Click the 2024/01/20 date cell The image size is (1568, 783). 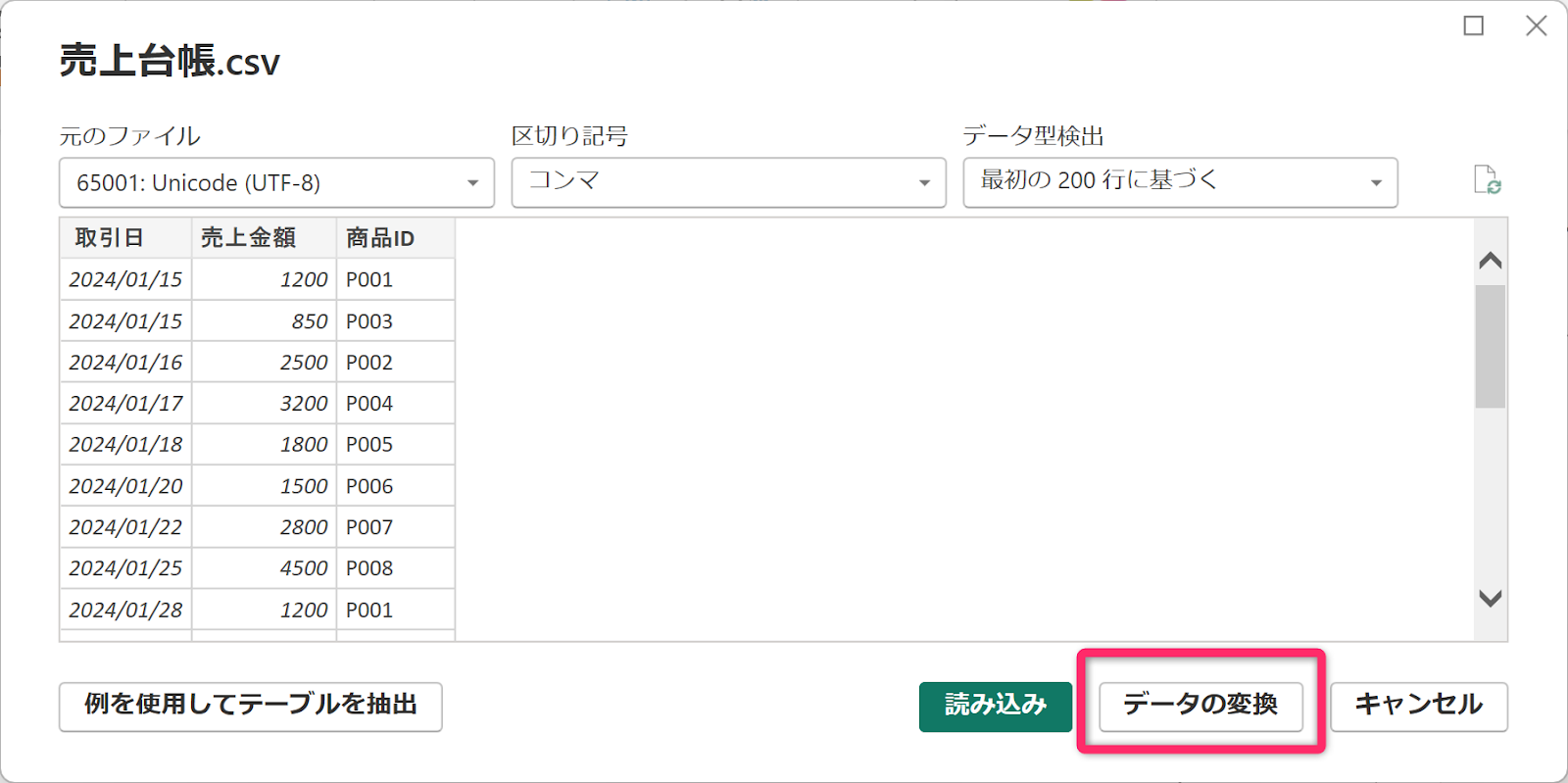coord(125,486)
